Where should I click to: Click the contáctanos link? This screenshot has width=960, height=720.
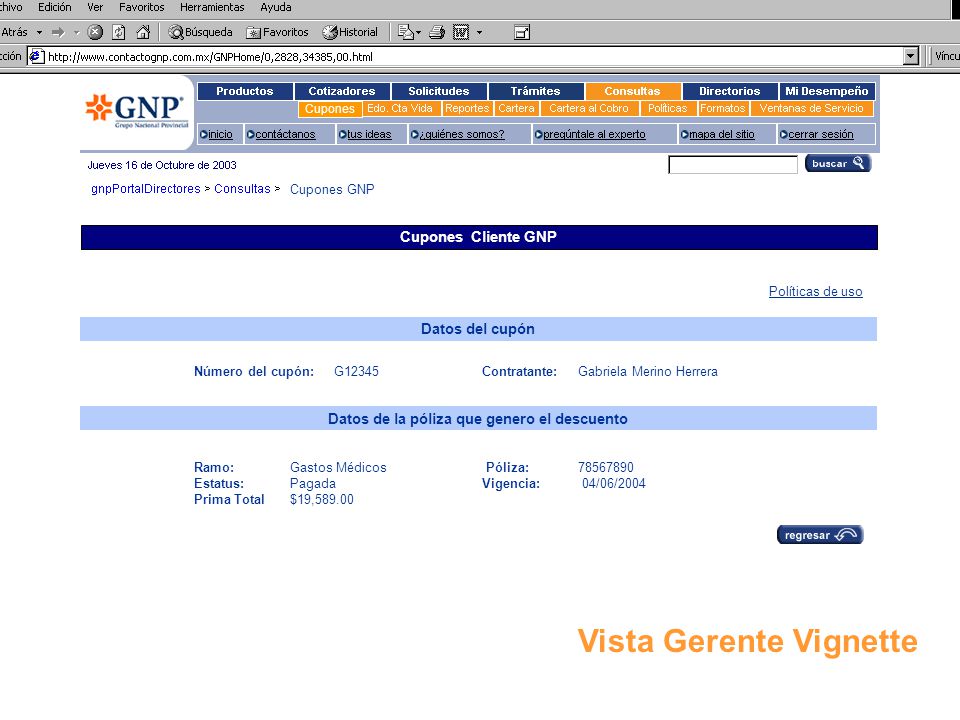point(285,134)
